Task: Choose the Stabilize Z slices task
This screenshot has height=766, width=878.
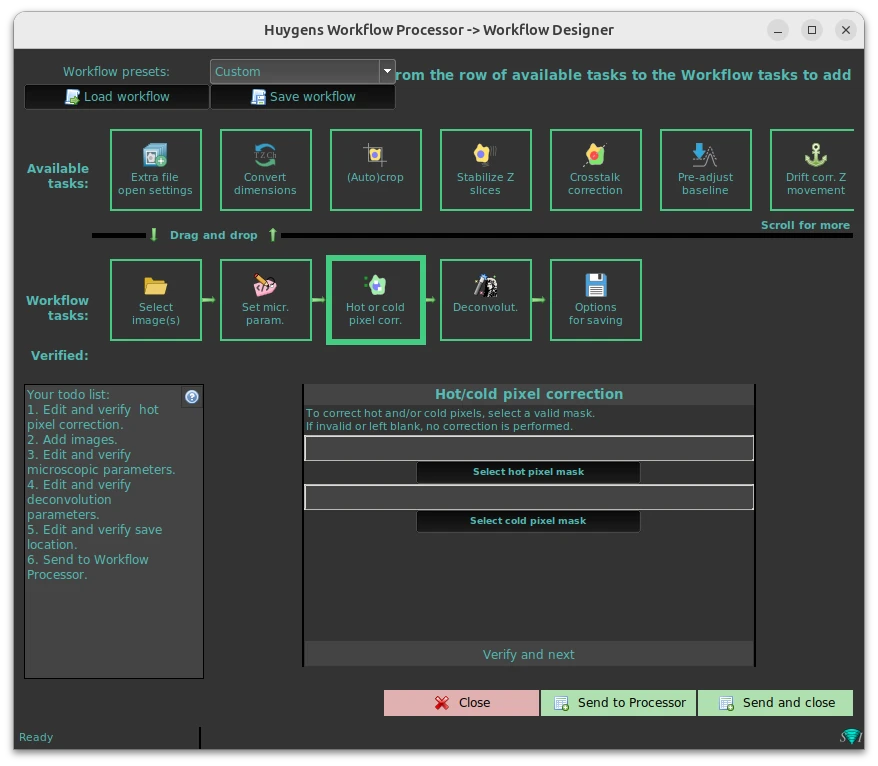Action: (485, 170)
